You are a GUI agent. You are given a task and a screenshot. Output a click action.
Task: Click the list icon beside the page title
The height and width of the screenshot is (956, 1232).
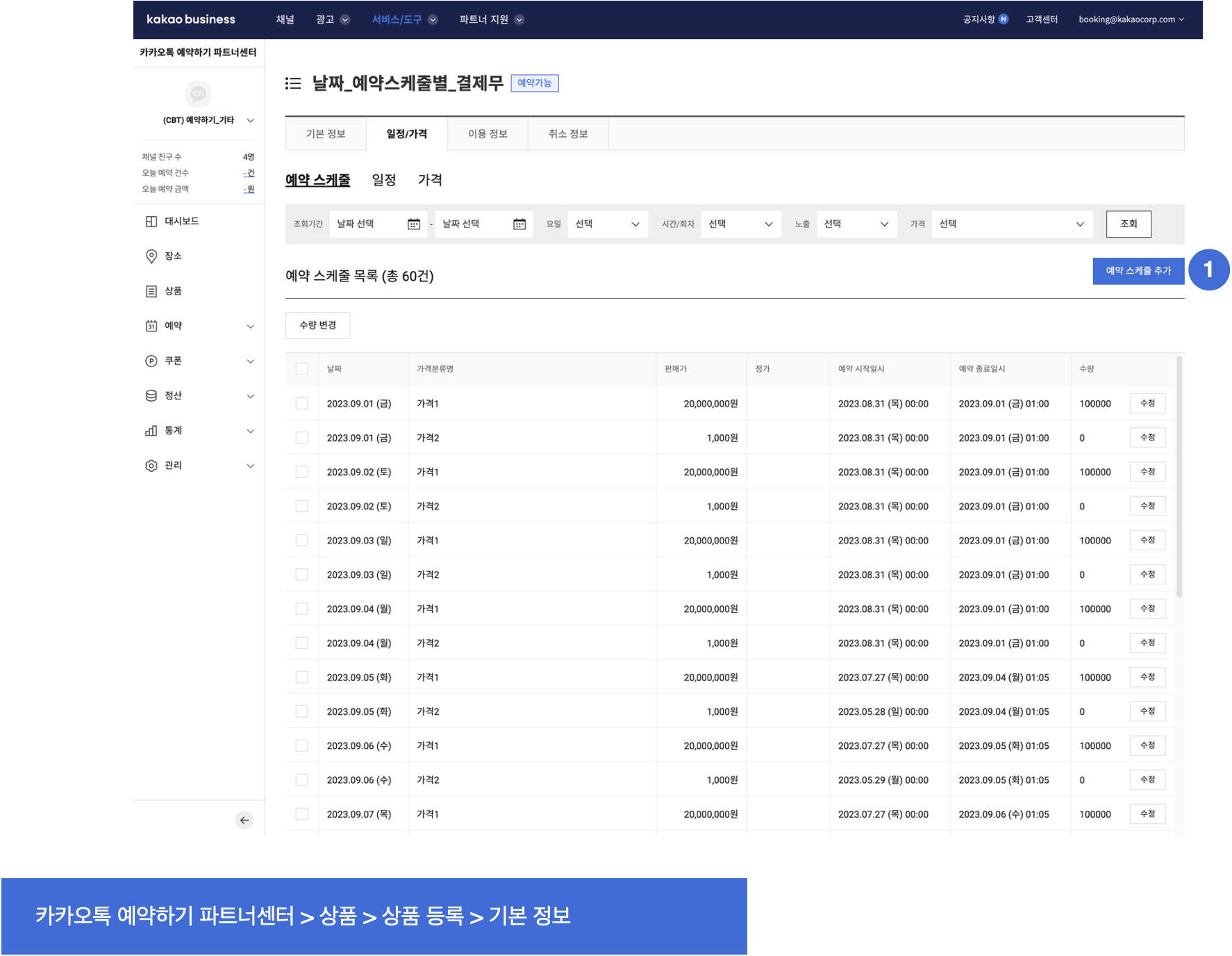click(293, 83)
